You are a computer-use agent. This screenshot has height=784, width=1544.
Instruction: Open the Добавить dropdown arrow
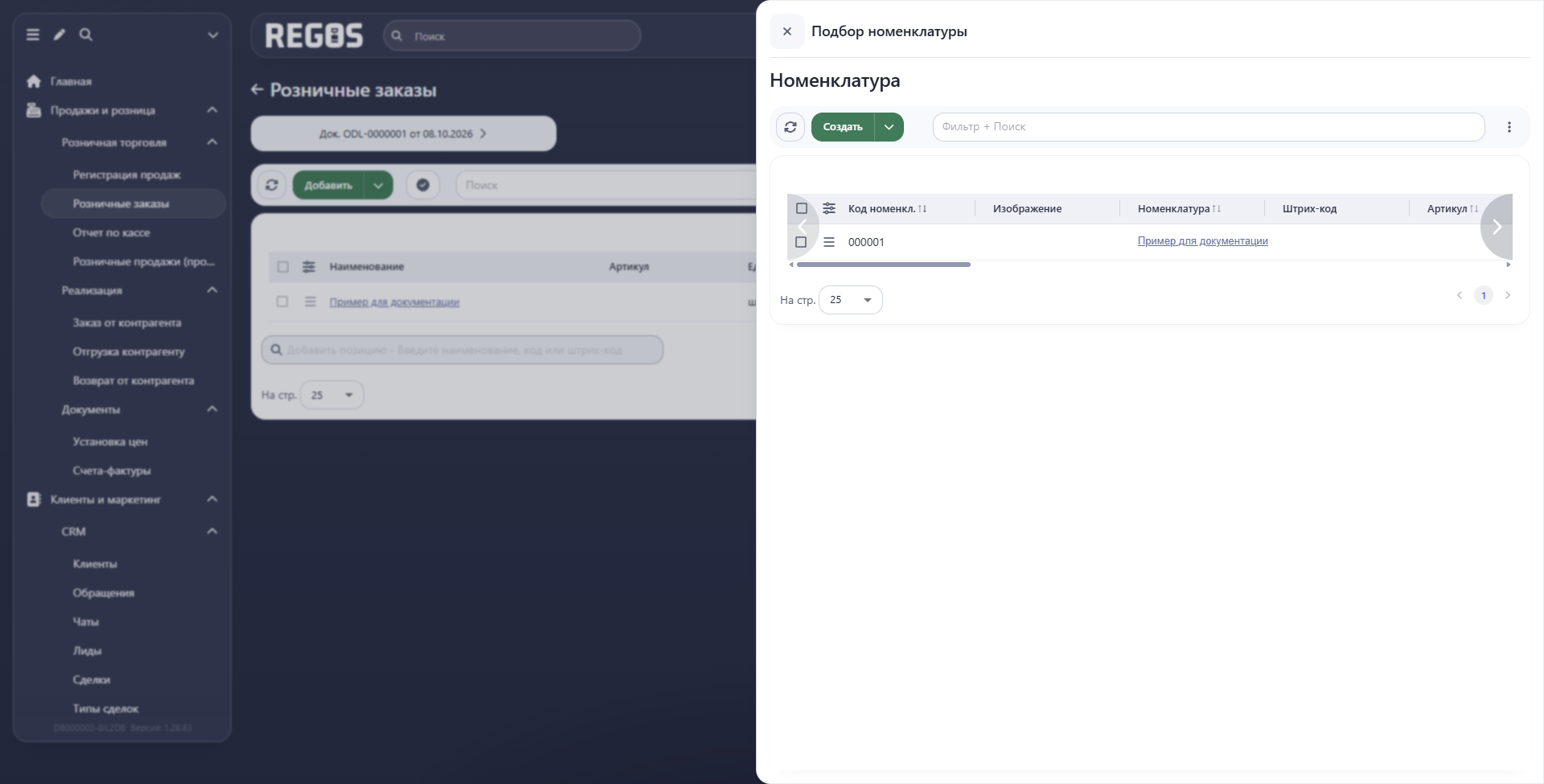[378, 185]
